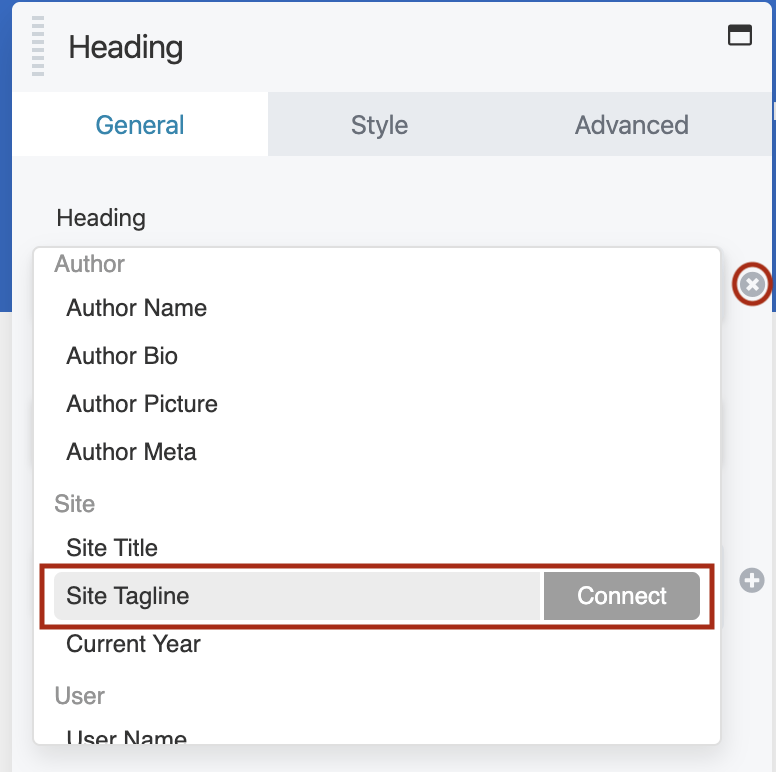The image size is (776, 772).
Task: Choose Site Title field
Action: (112, 548)
